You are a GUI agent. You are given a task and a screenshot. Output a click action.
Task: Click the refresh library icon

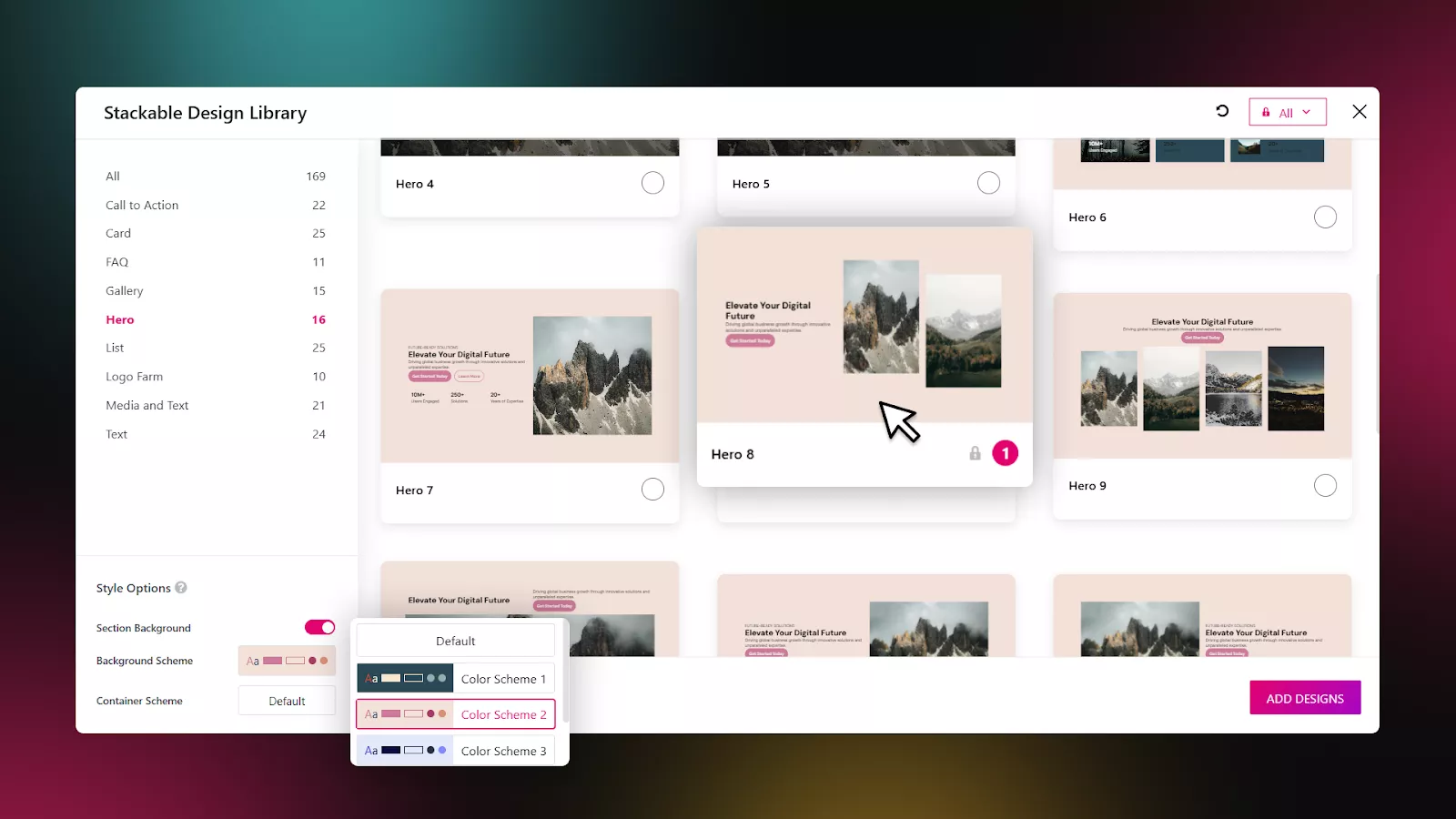1222,111
